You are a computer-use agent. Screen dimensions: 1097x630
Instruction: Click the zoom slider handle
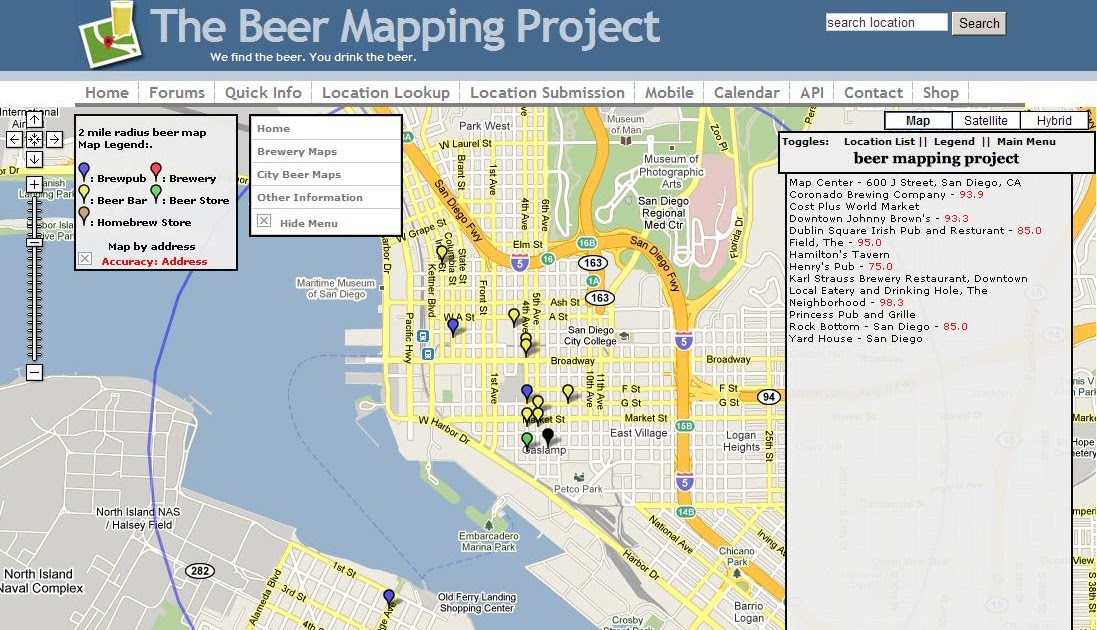click(x=34, y=242)
